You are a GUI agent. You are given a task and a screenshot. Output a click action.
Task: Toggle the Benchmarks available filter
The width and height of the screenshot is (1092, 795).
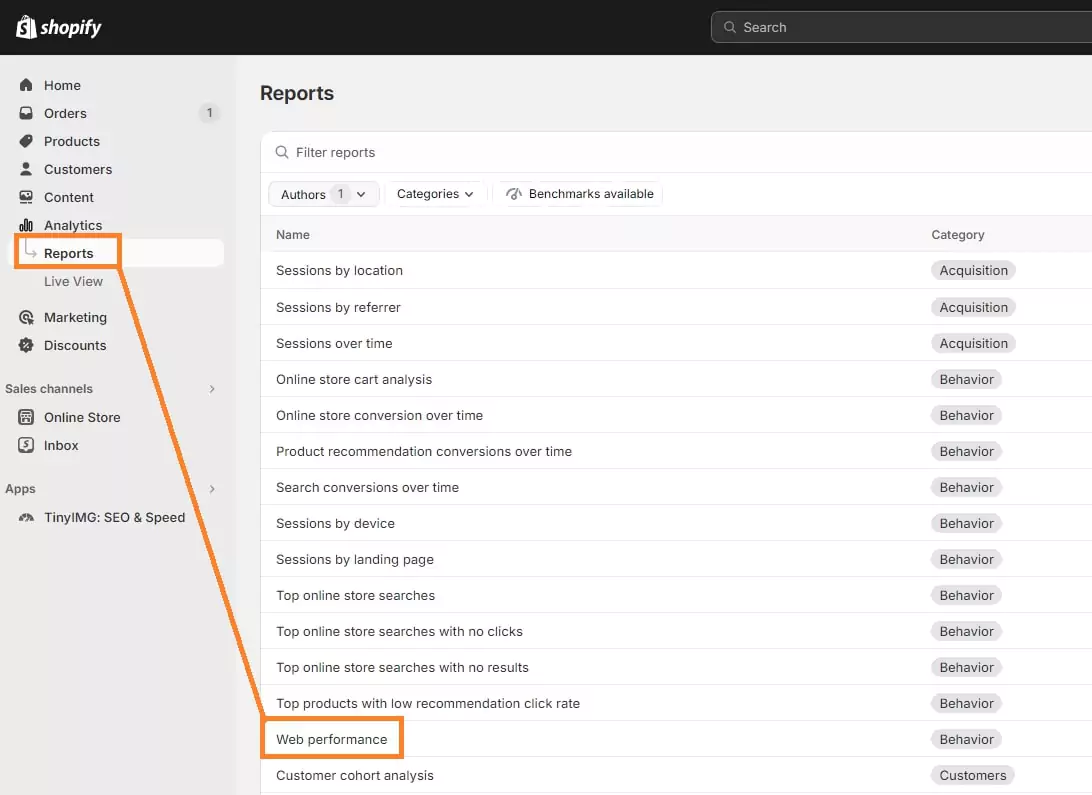pos(579,193)
